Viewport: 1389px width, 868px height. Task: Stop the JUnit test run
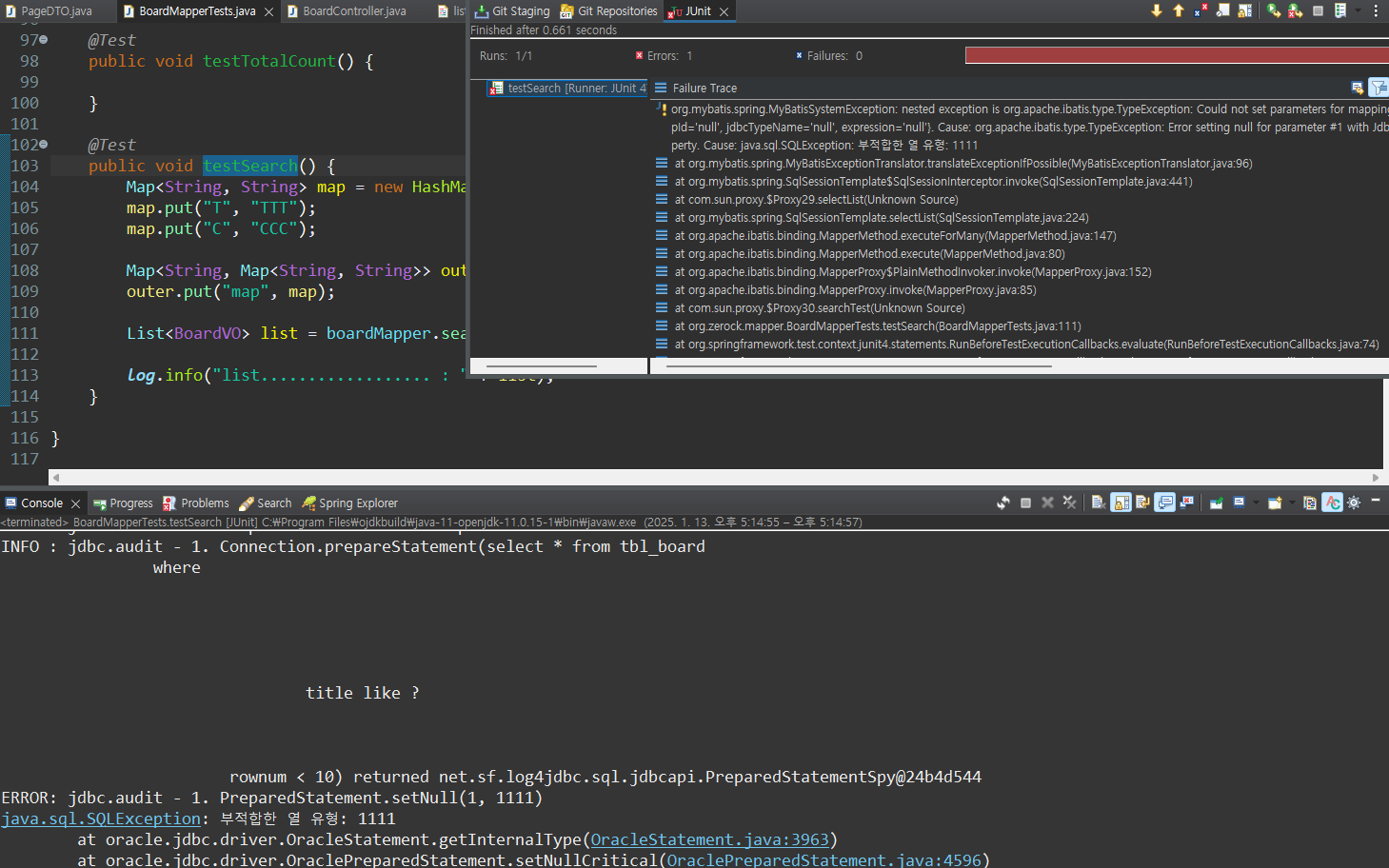pyautogui.click(x=1318, y=11)
